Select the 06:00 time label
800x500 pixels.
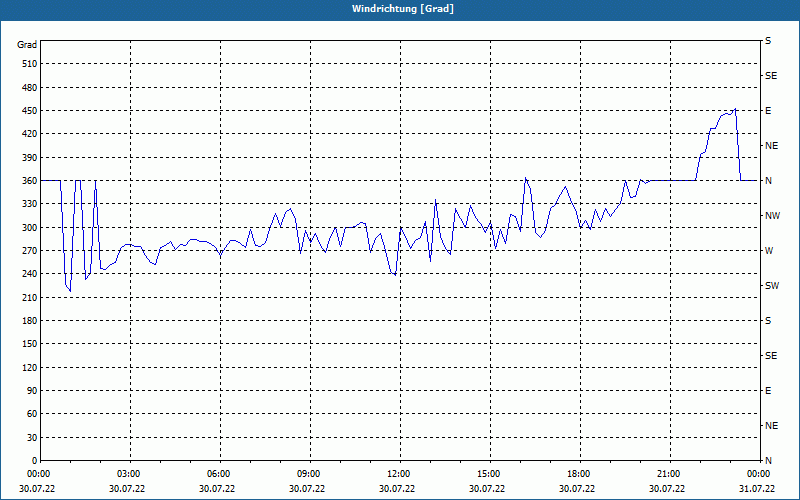point(217,474)
